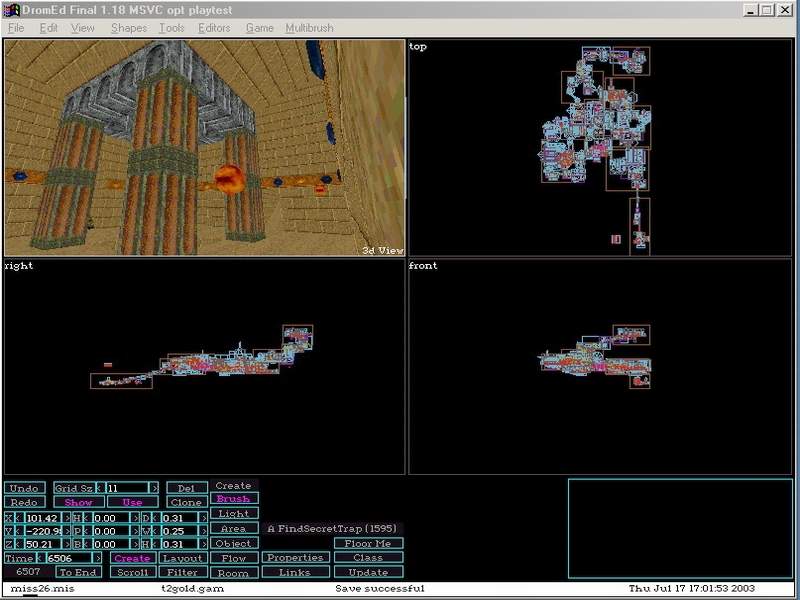This screenshot has height=600, width=800.
Task: Click the Update button
Action: pyautogui.click(x=368, y=572)
